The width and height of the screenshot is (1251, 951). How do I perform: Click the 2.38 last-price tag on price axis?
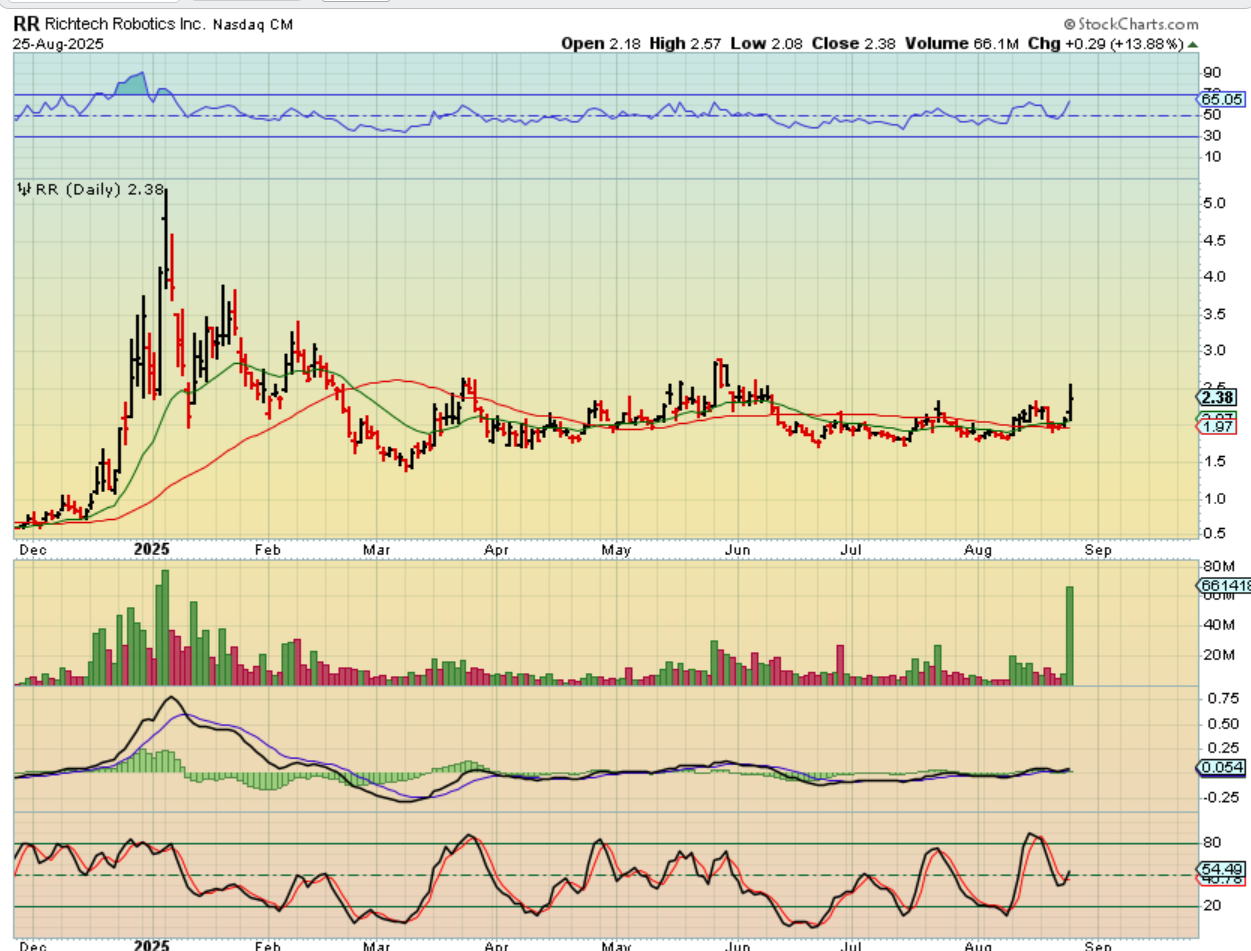(x=1219, y=397)
